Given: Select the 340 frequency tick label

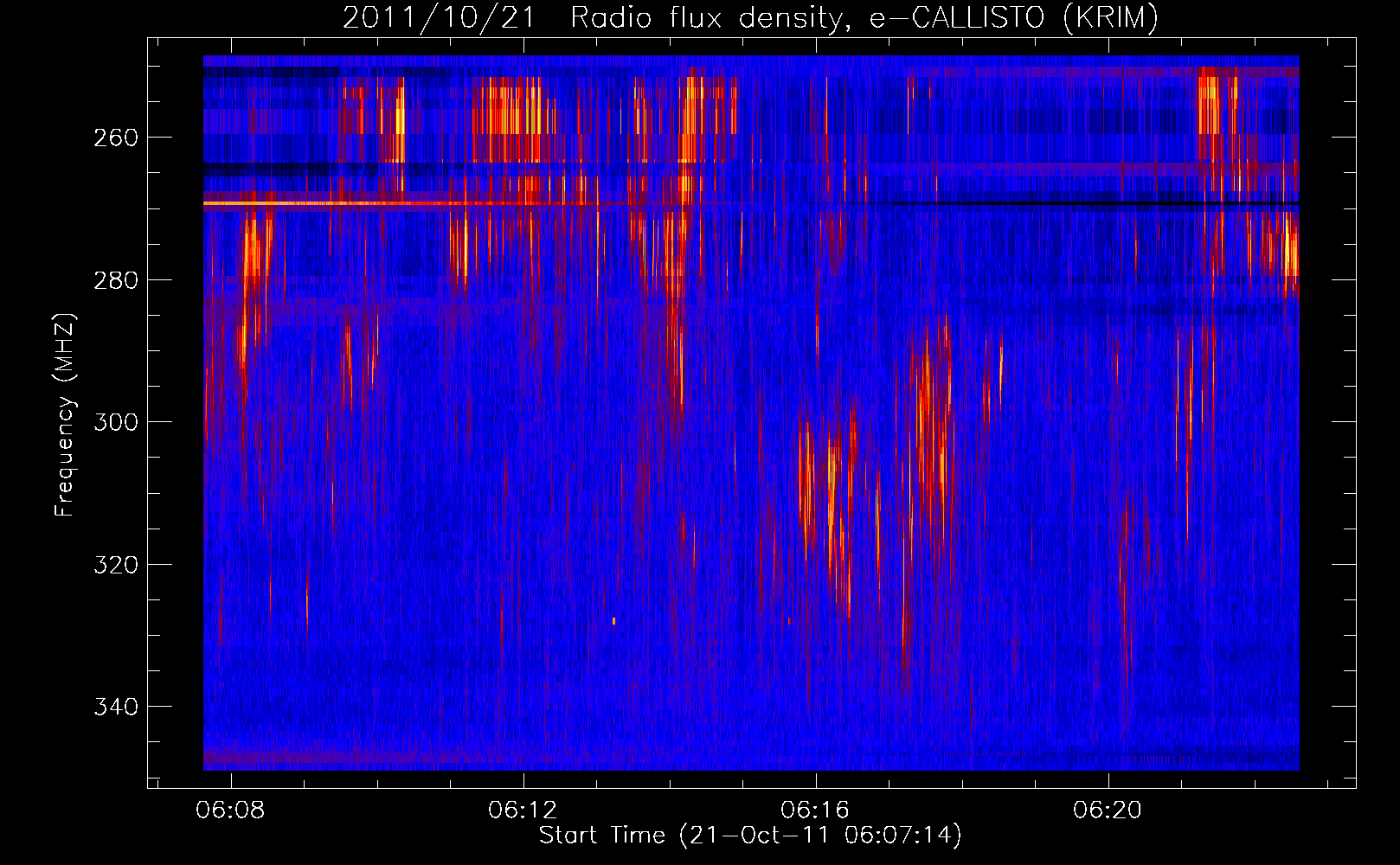Looking at the screenshot, I should pos(116,707).
